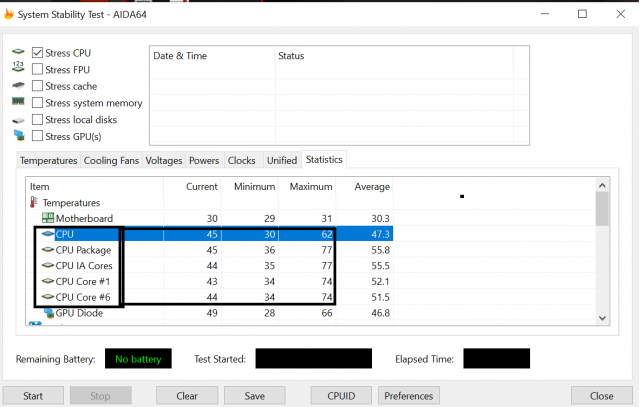Click the Status column header in log
640x407 pixels.
pyautogui.click(x=394, y=56)
